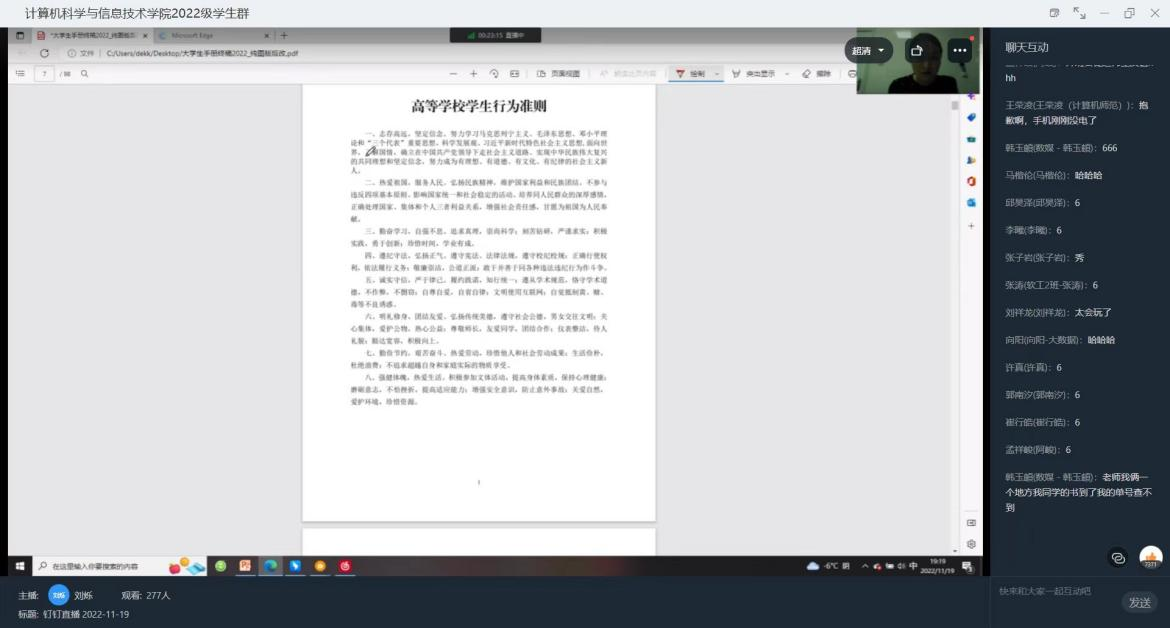The height and width of the screenshot is (628, 1170).
Task: Click the Windows Start button in the taskbar
Action: pos(19,566)
